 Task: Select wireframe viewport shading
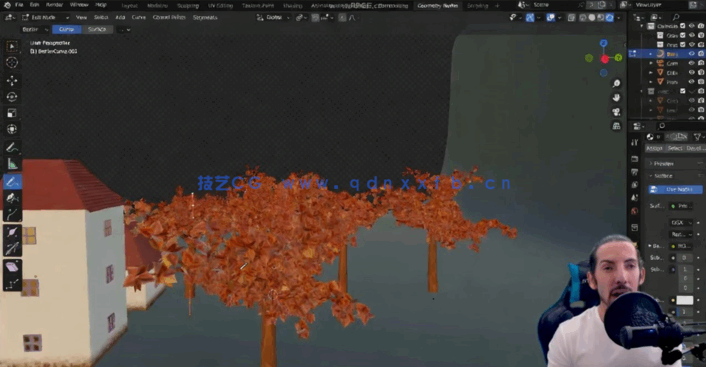[x=583, y=18]
